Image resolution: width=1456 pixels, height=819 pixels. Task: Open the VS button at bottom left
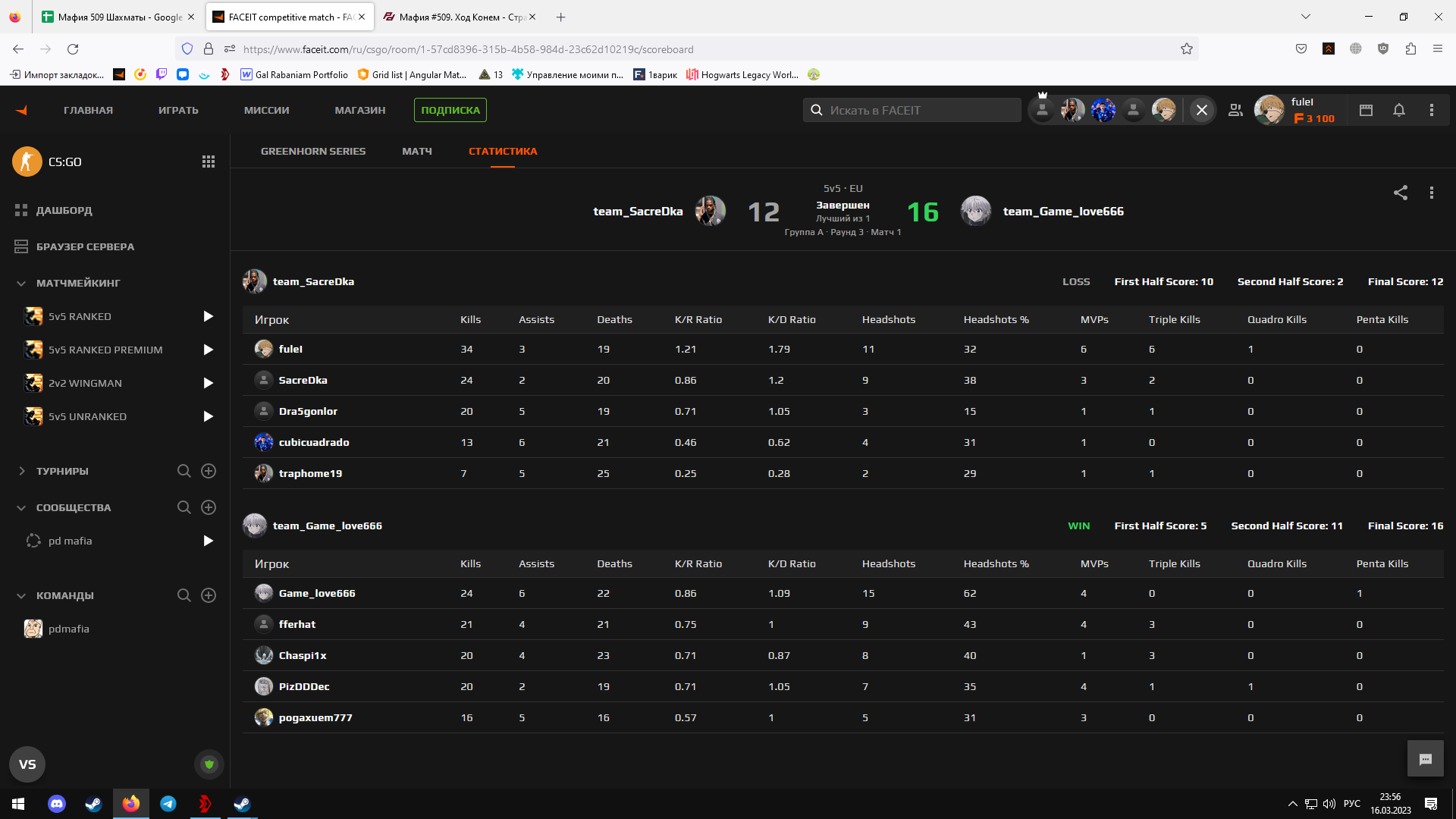coord(27,764)
